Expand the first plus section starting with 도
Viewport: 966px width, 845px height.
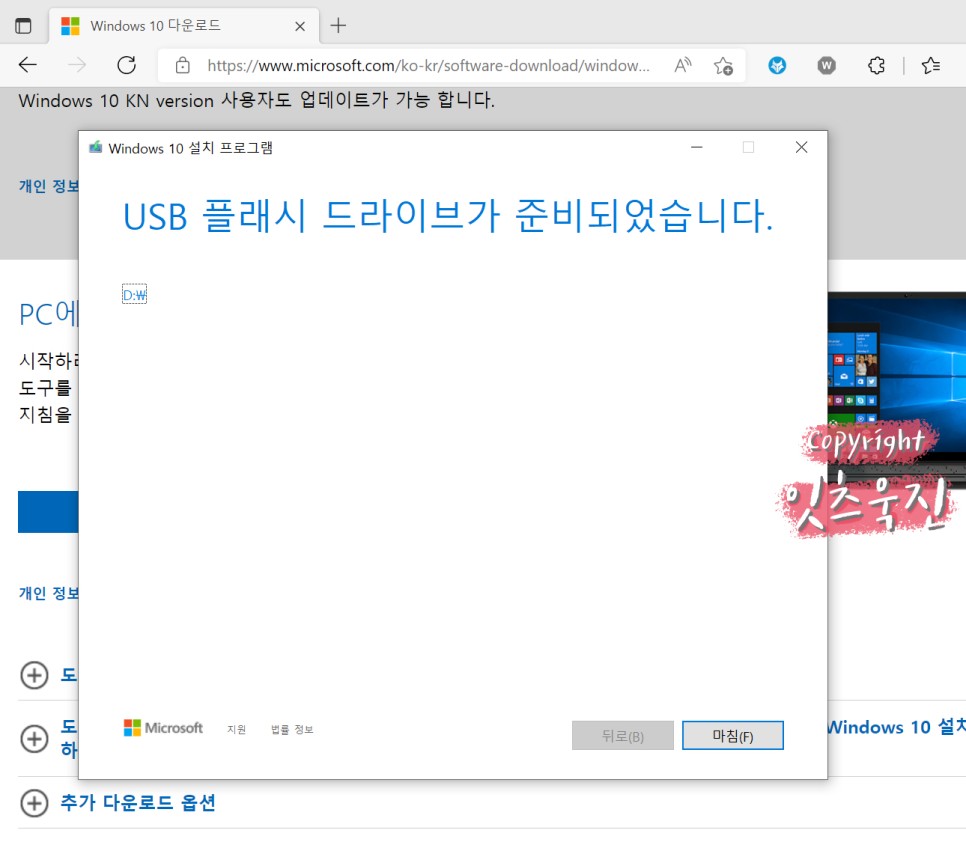(34, 675)
